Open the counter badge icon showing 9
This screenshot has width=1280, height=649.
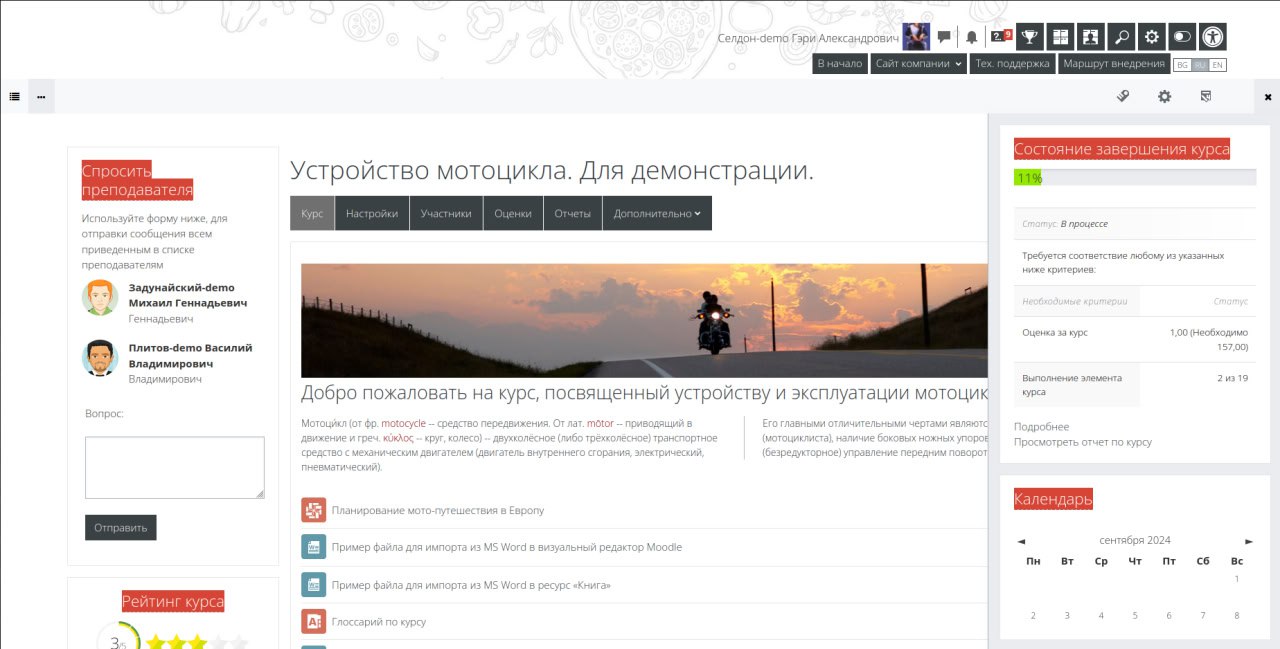1001,36
